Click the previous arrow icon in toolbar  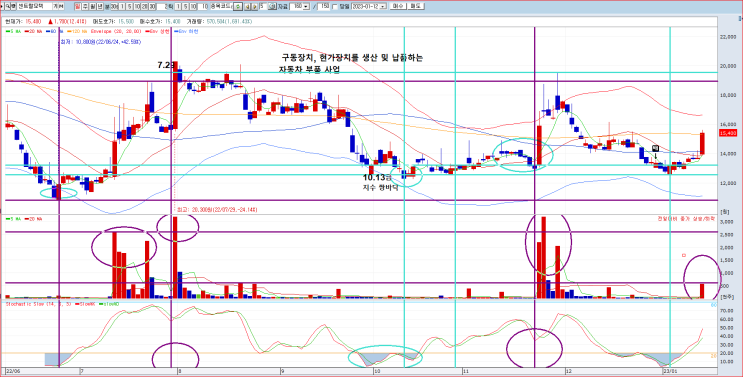(247, 7)
